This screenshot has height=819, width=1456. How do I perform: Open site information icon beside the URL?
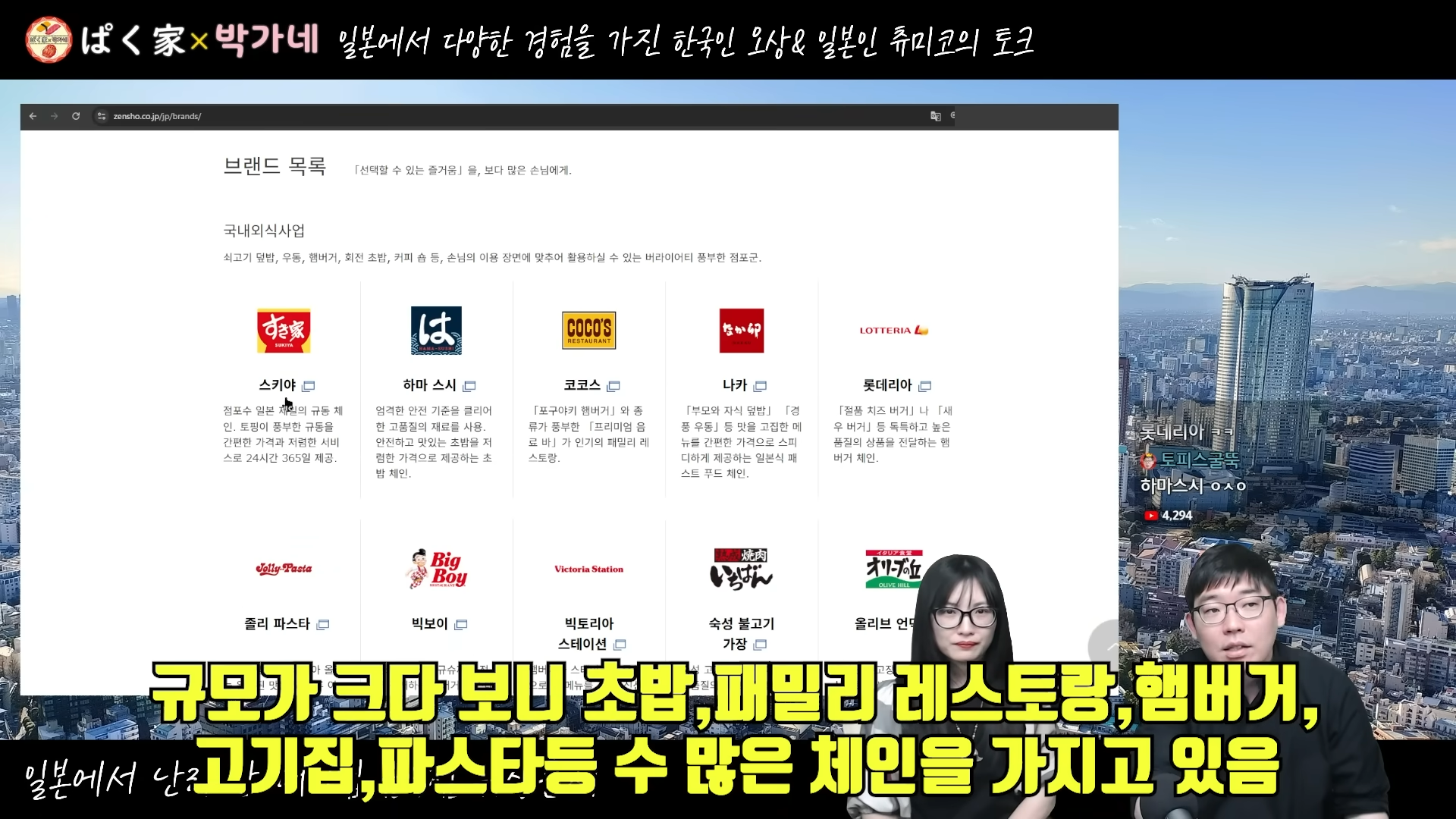coord(102,116)
